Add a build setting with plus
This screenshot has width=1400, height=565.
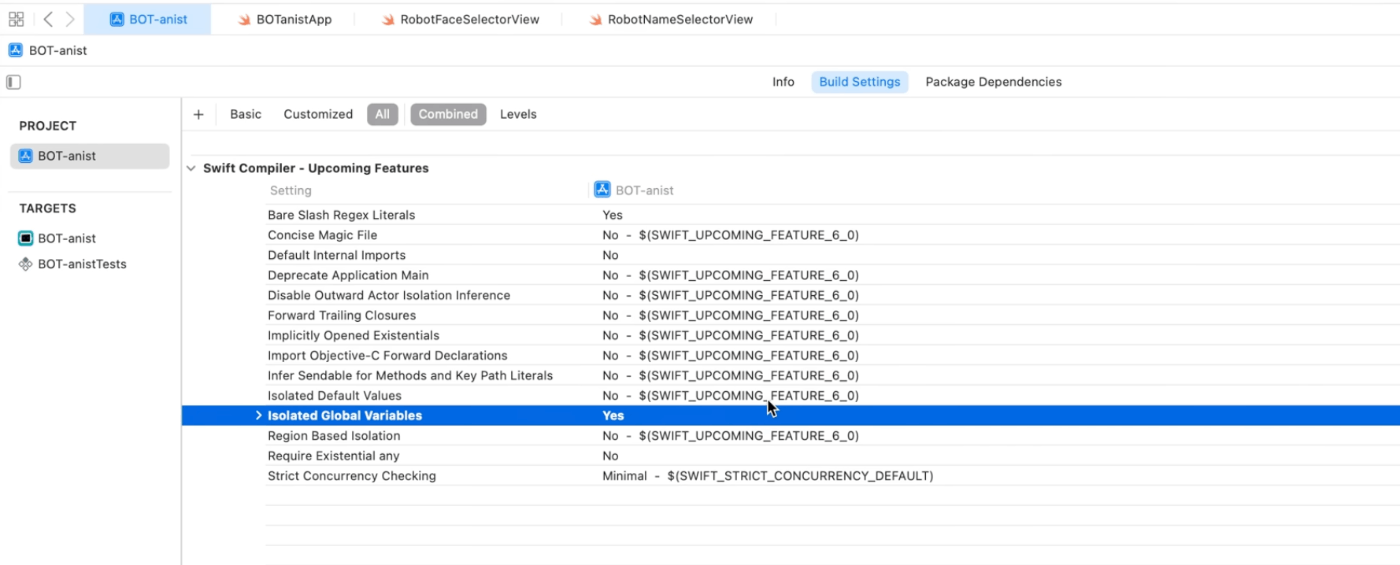pyautogui.click(x=198, y=114)
